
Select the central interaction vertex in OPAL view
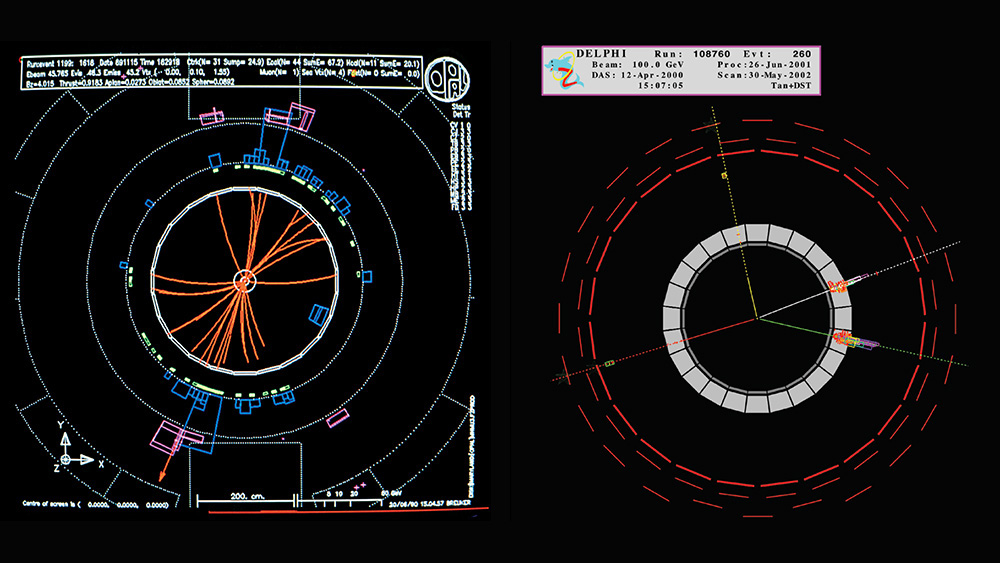244,282
